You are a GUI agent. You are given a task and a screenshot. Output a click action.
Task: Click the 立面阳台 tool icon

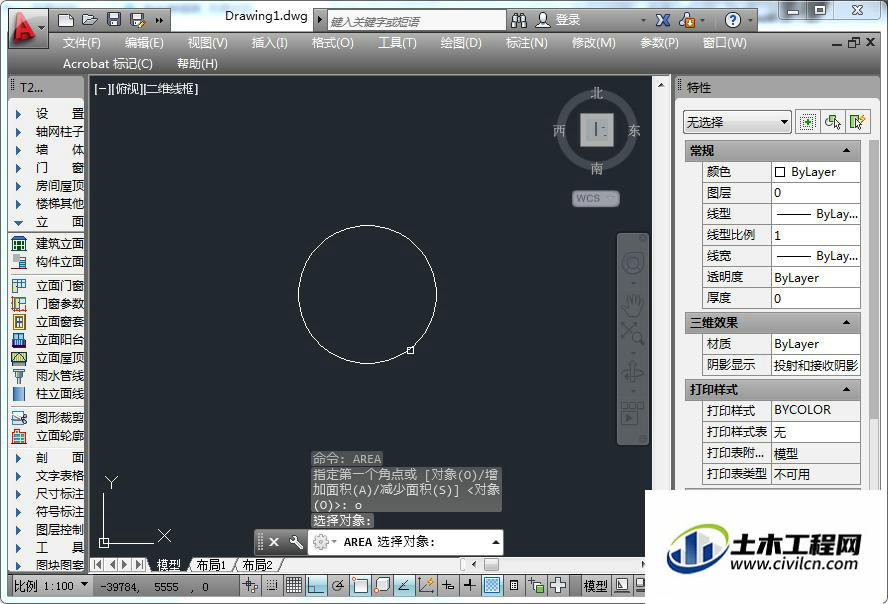(x=19, y=340)
